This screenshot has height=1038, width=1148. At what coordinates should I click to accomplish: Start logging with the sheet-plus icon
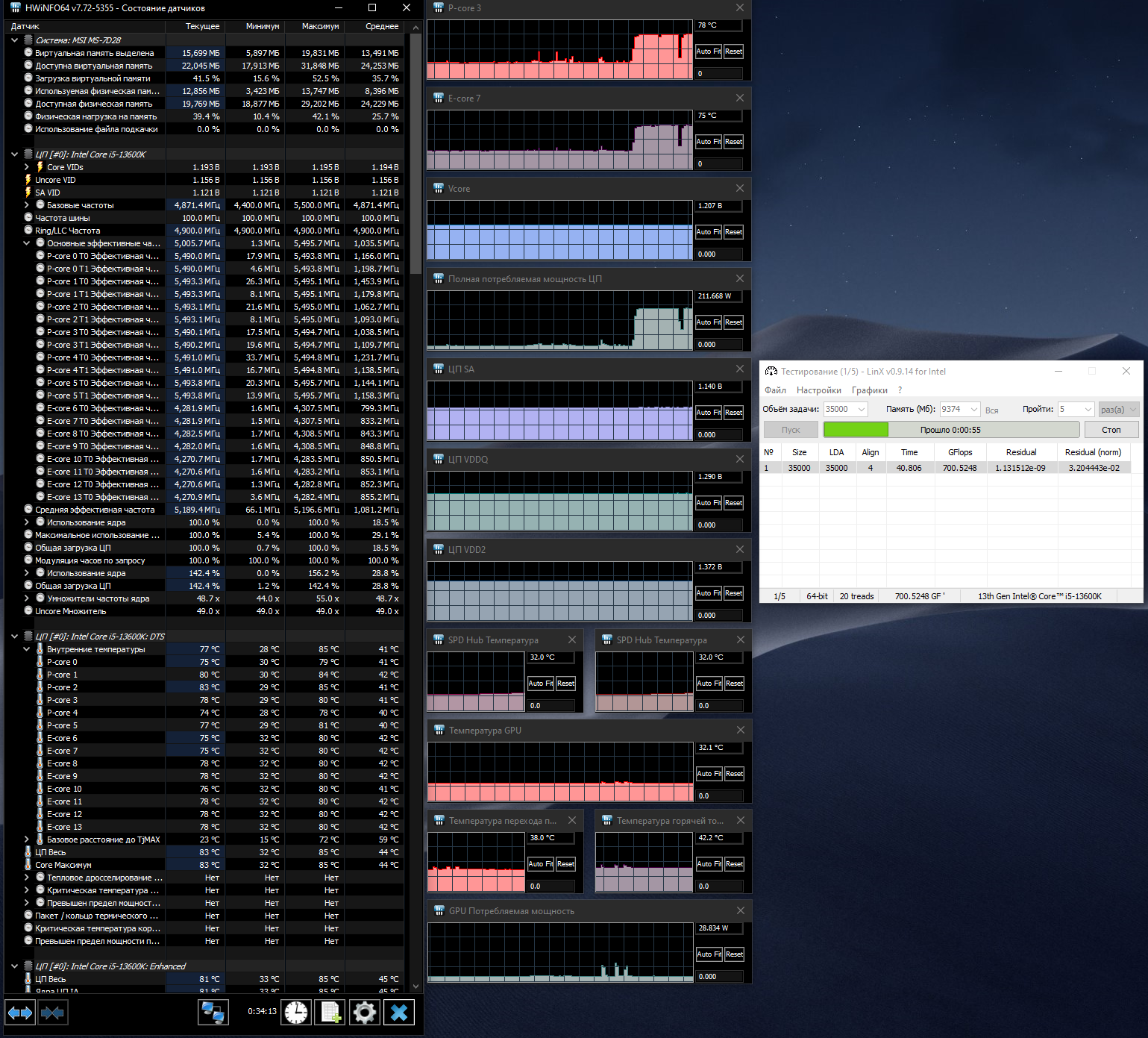click(x=330, y=1013)
